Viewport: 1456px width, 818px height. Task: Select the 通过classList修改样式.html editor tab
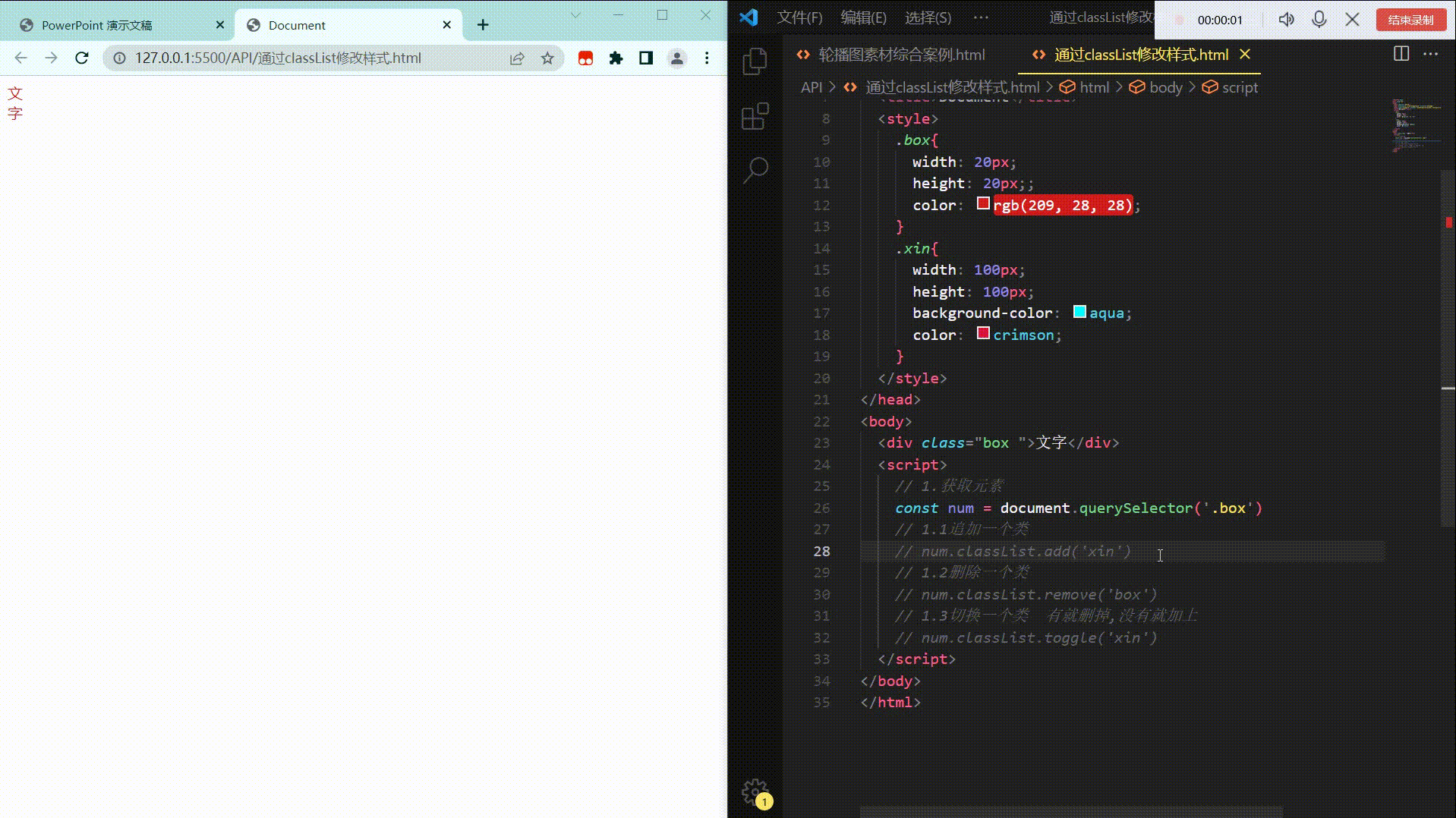[1139, 55]
